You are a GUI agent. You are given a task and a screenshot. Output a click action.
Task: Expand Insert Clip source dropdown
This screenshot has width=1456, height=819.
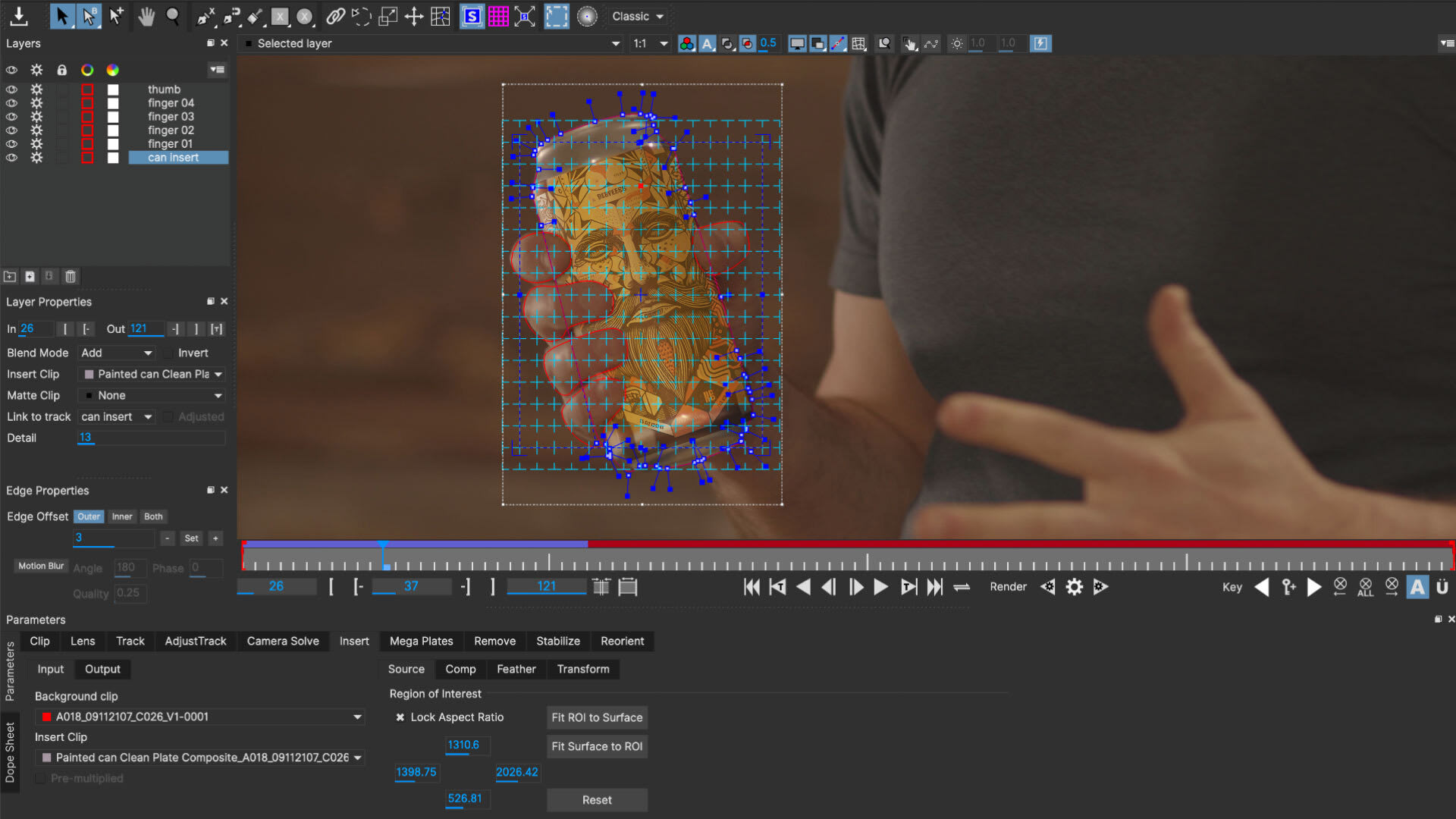point(357,757)
